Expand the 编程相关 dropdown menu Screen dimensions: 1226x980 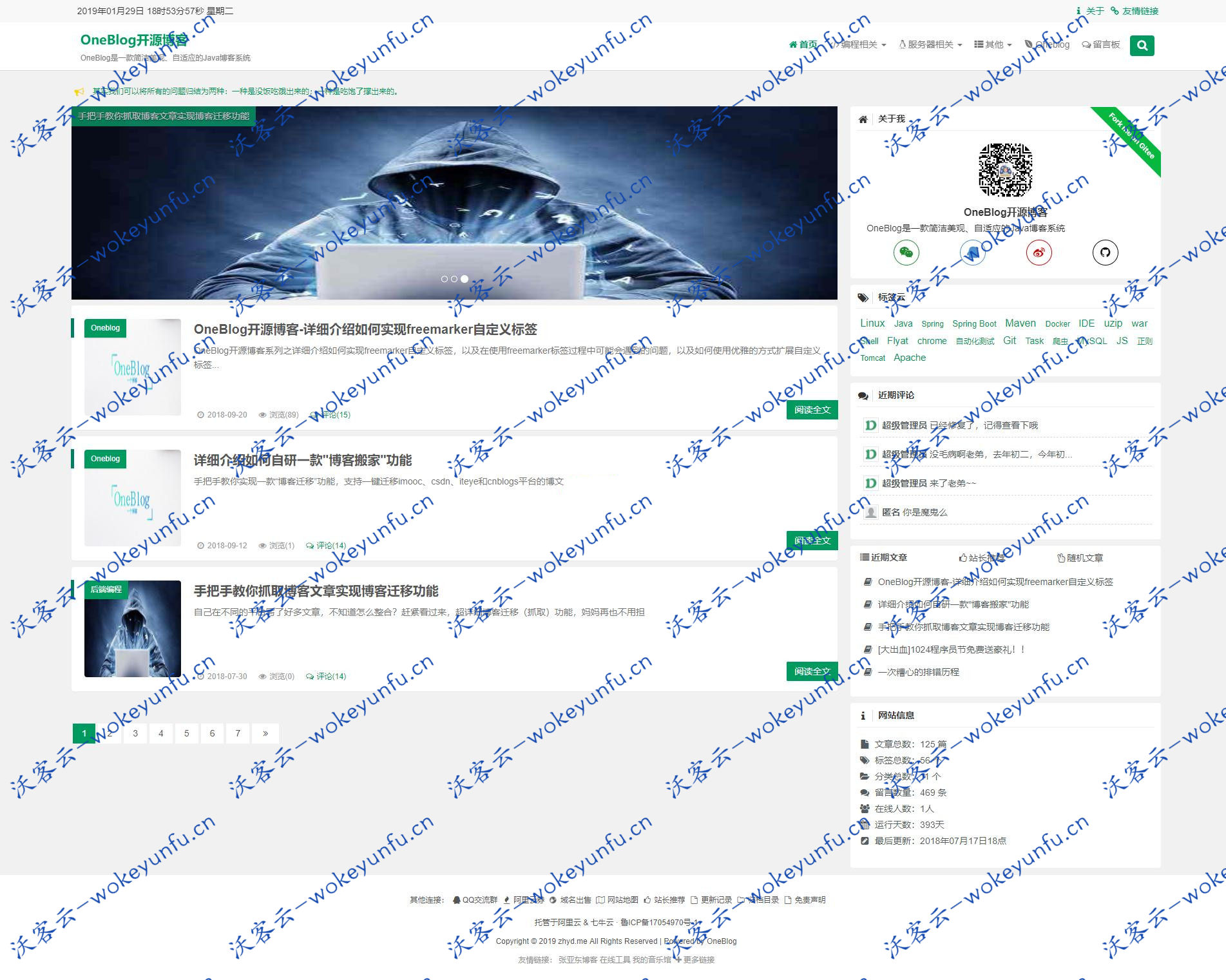coord(858,44)
